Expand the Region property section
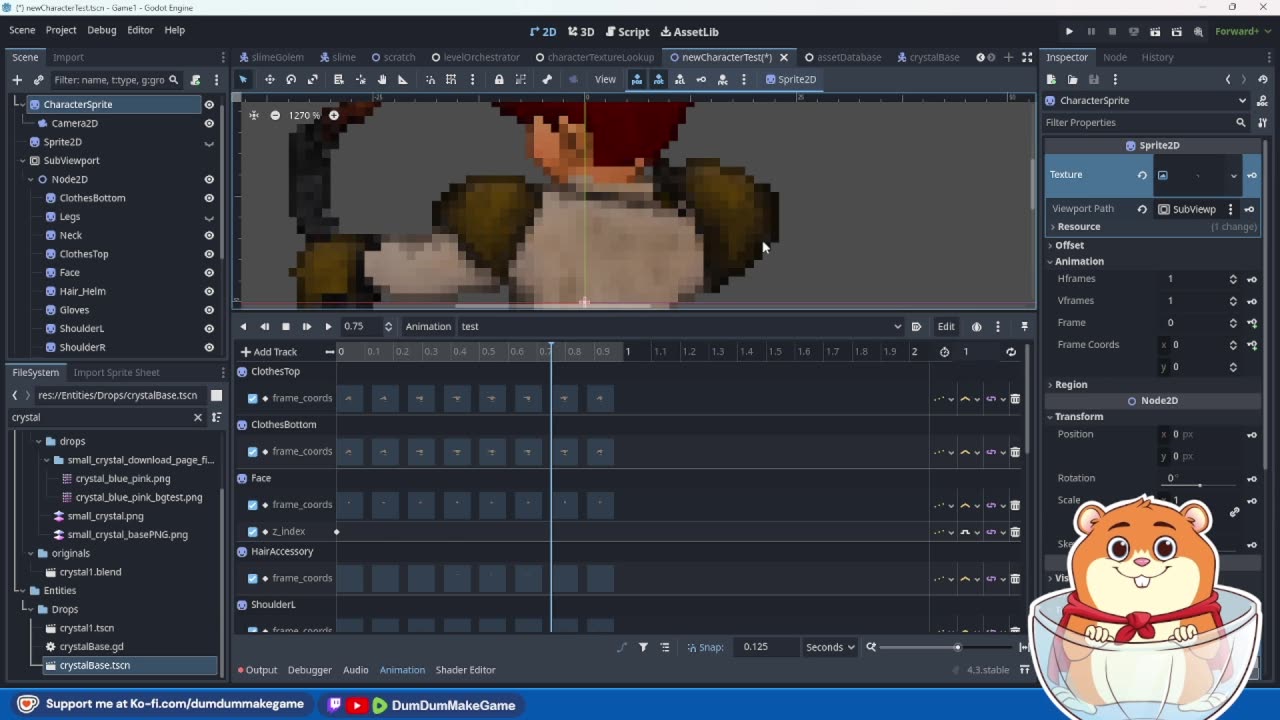 tap(1070, 385)
